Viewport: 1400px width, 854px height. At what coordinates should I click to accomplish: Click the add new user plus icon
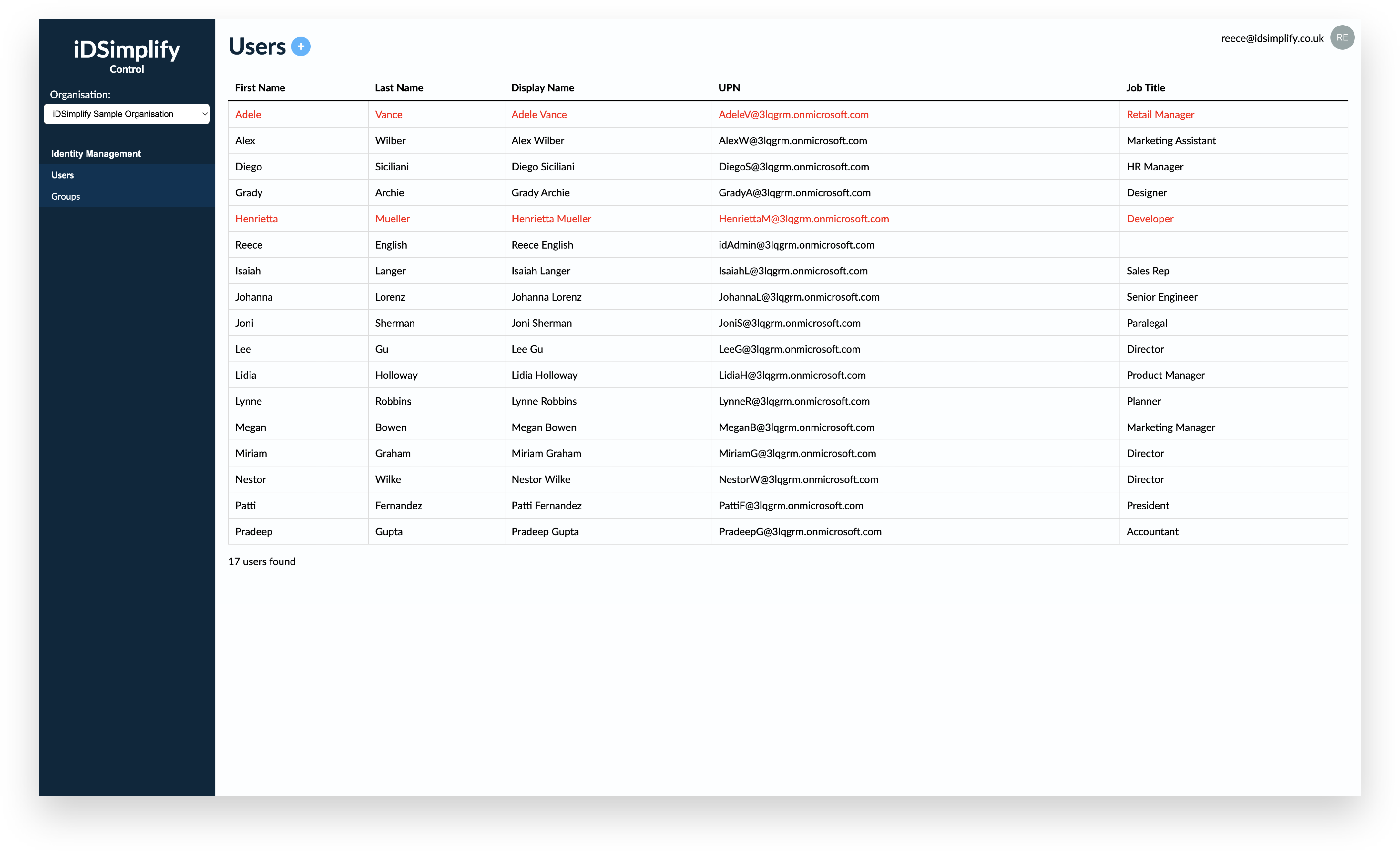point(301,46)
